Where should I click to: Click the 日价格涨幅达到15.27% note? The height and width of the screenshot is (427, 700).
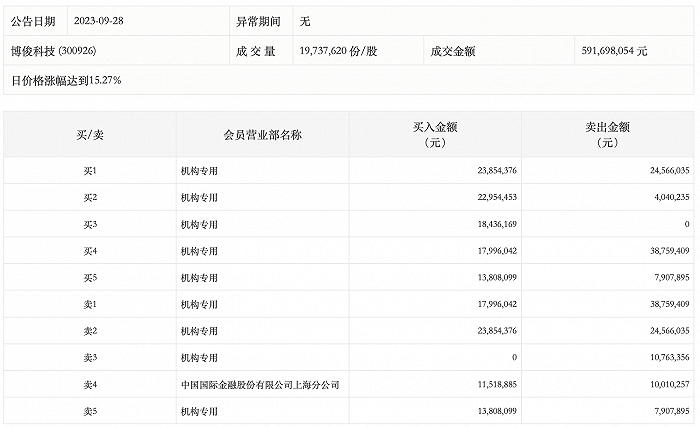pyautogui.click(x=66, y=79)
